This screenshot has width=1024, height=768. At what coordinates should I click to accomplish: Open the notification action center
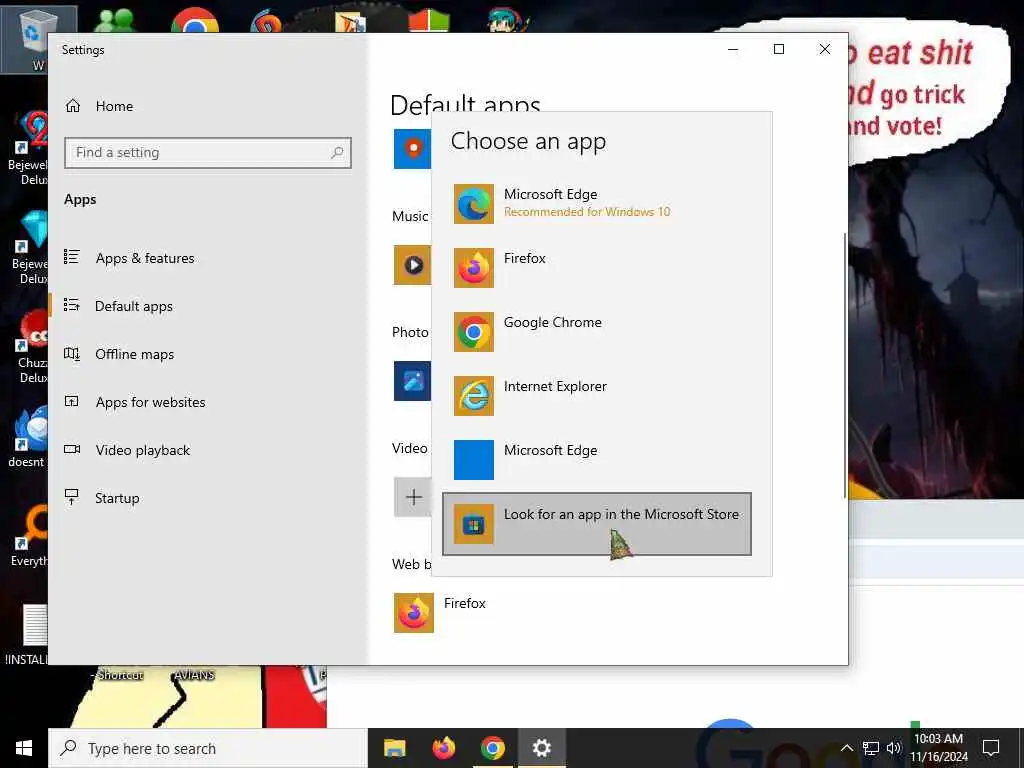991,748
